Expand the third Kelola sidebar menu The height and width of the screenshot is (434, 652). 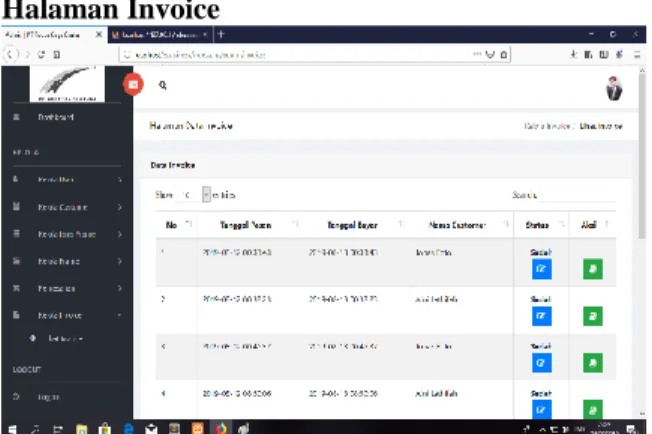67,234
